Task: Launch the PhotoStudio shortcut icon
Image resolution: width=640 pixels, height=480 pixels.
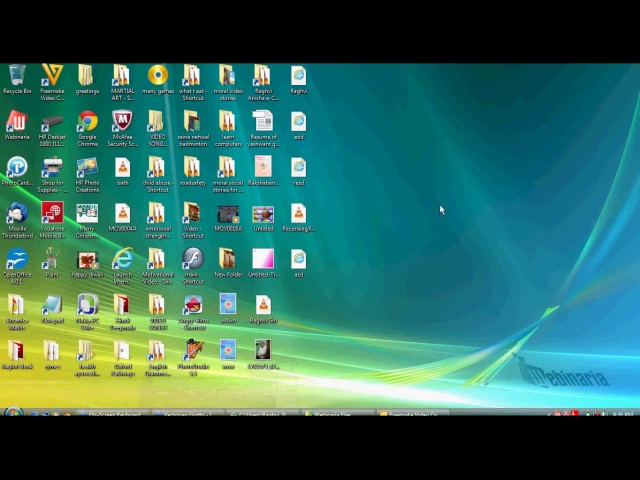Action: [x=193, y=358]
